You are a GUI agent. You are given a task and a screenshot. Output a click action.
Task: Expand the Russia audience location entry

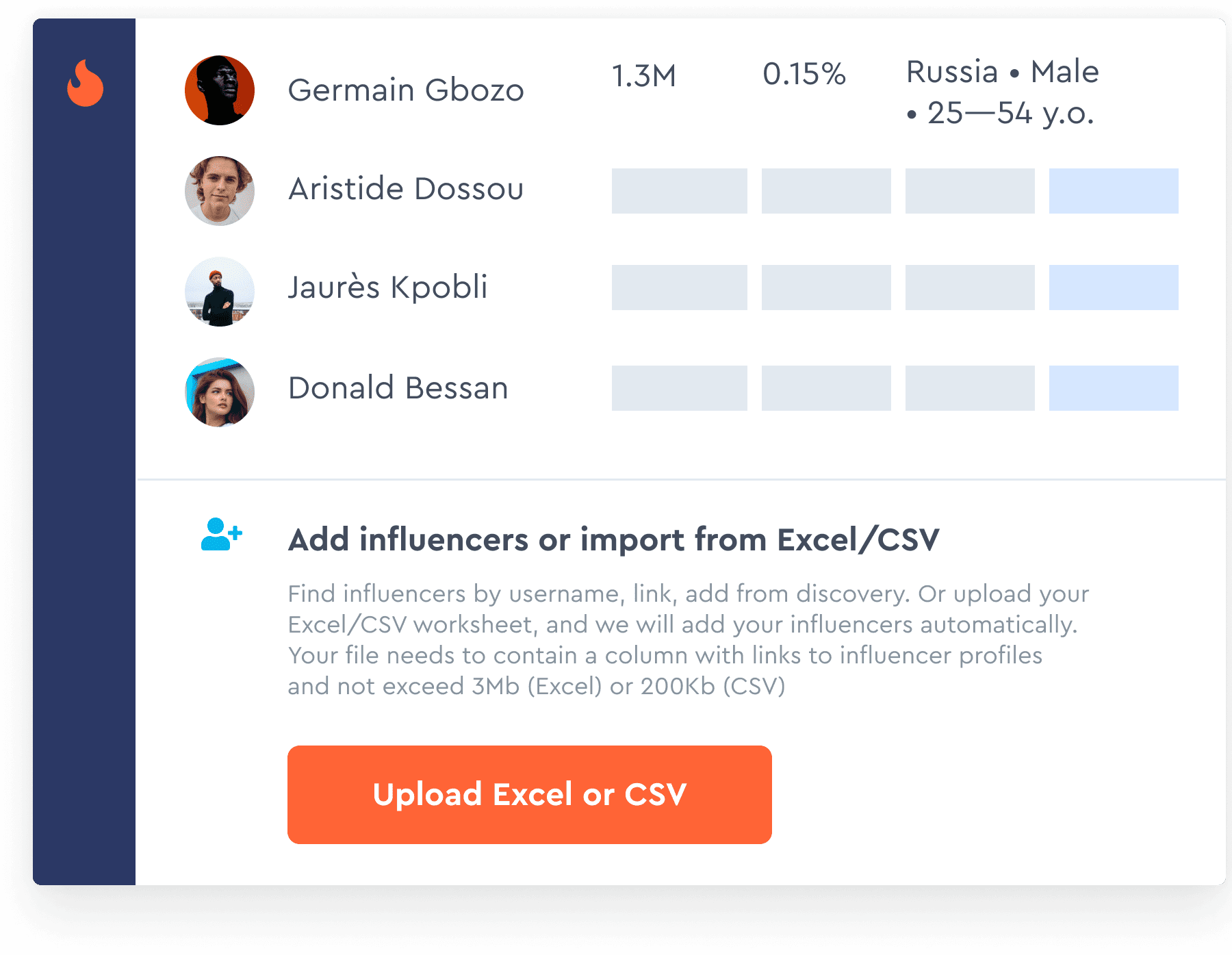(951, 72)
